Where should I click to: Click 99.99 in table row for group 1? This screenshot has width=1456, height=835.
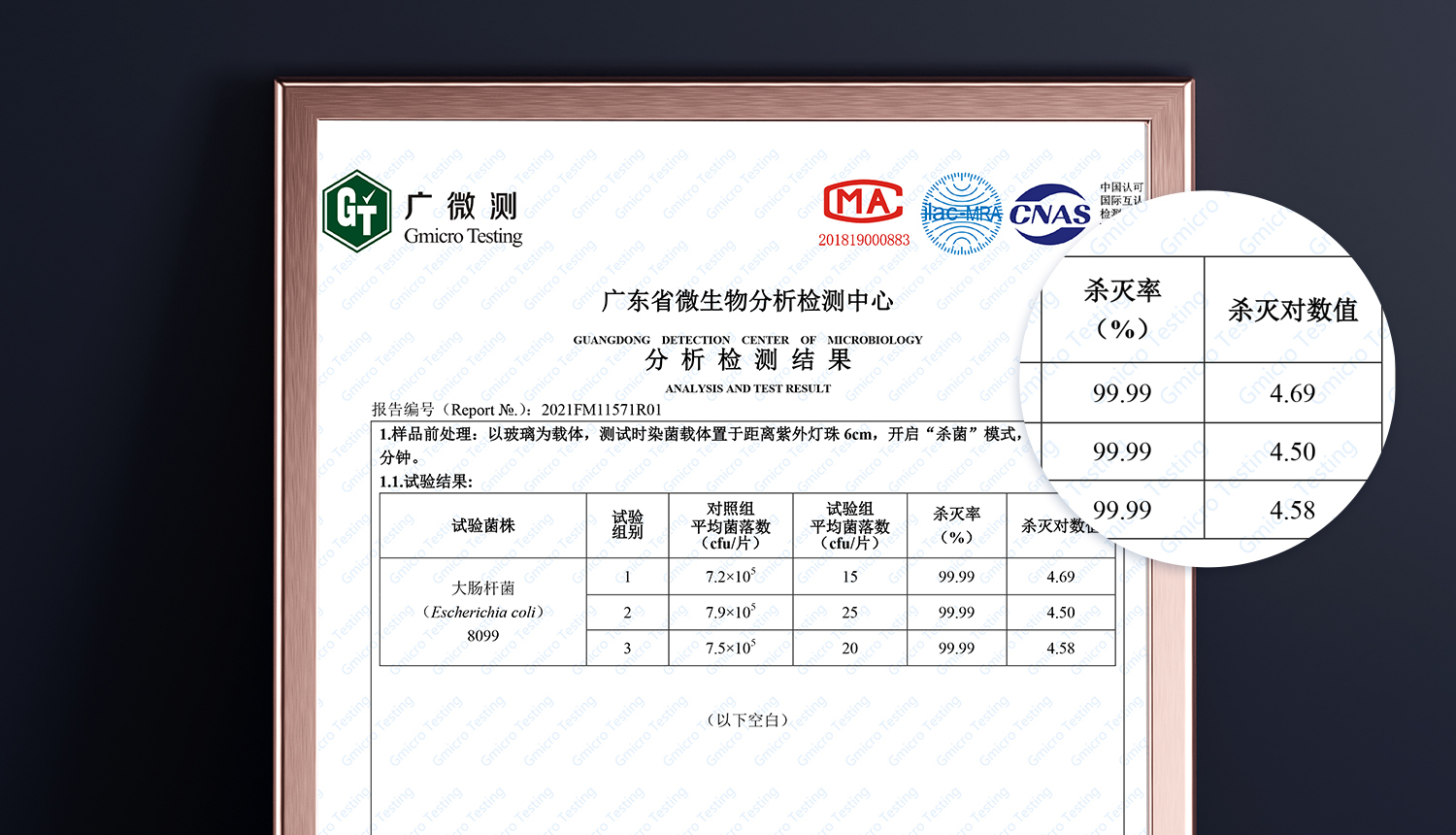tap(956, 577)
